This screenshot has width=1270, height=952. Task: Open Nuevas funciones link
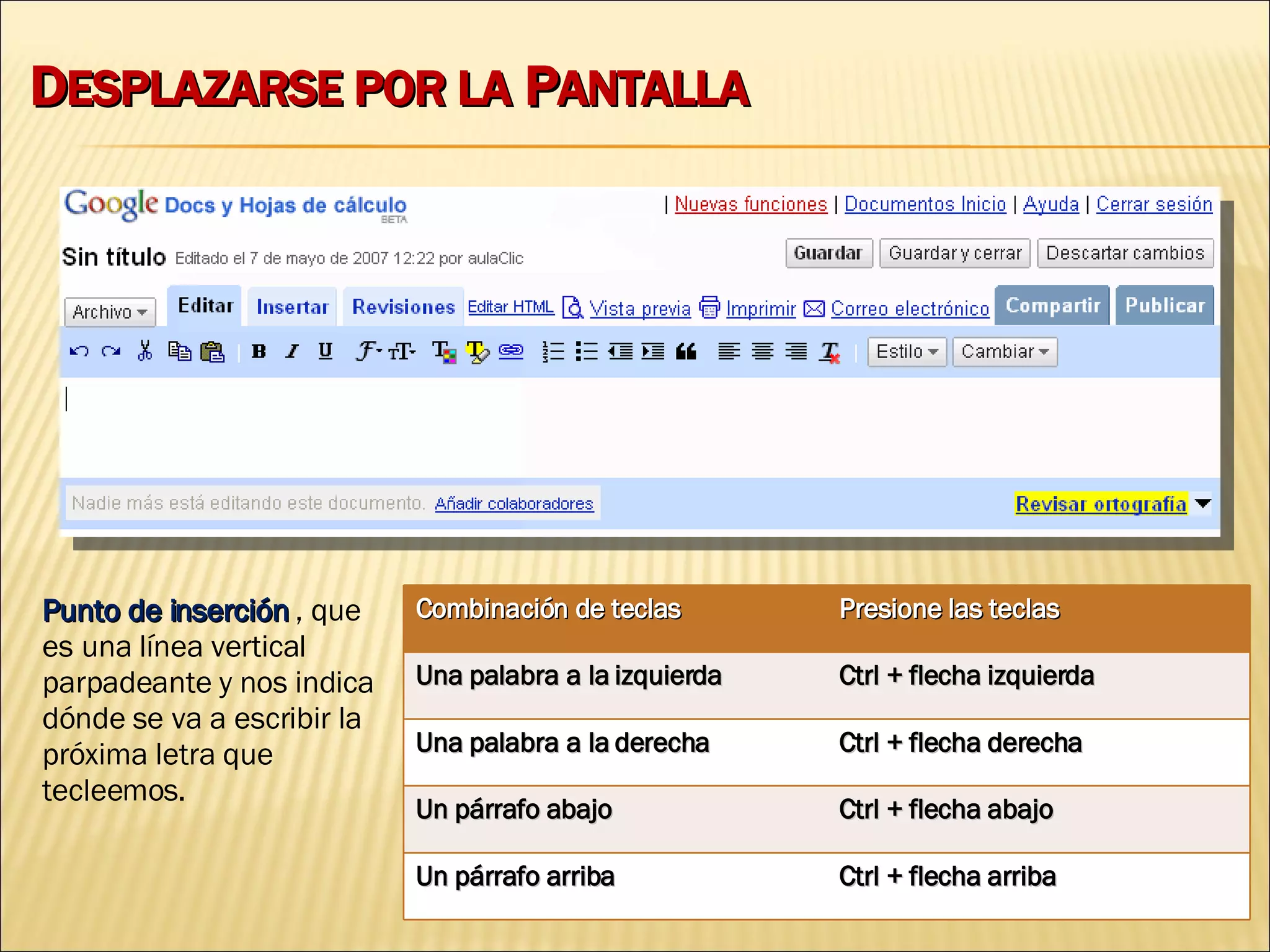click(x=751, y=204)
